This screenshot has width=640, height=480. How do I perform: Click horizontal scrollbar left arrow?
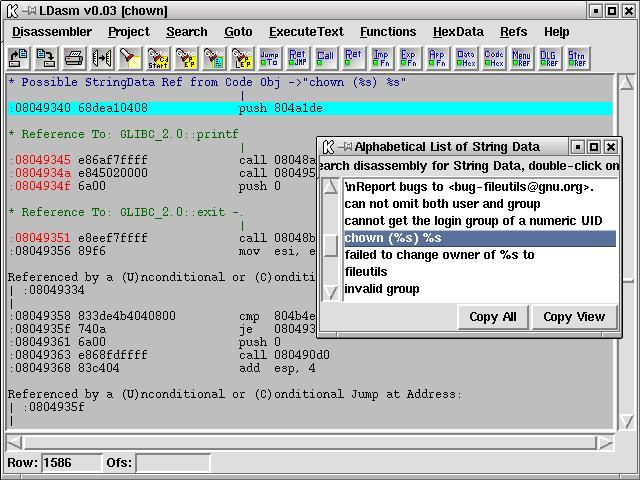pyautogui.click(x=15, y=442)
